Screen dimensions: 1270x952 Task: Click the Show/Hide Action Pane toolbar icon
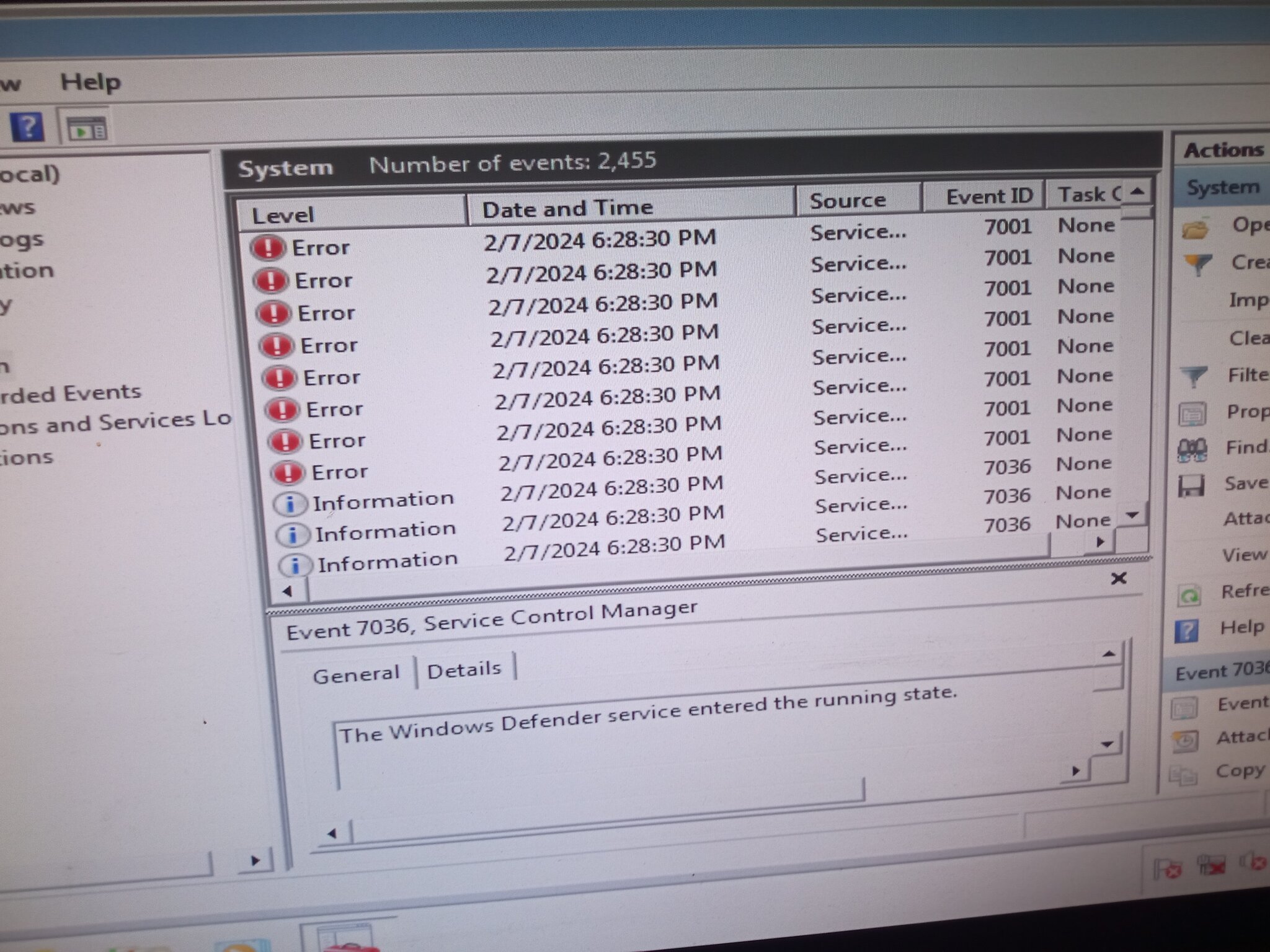87,129
